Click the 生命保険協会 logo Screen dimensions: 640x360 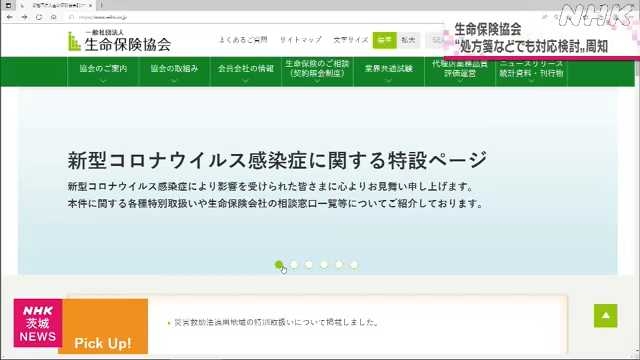(119, 41)
